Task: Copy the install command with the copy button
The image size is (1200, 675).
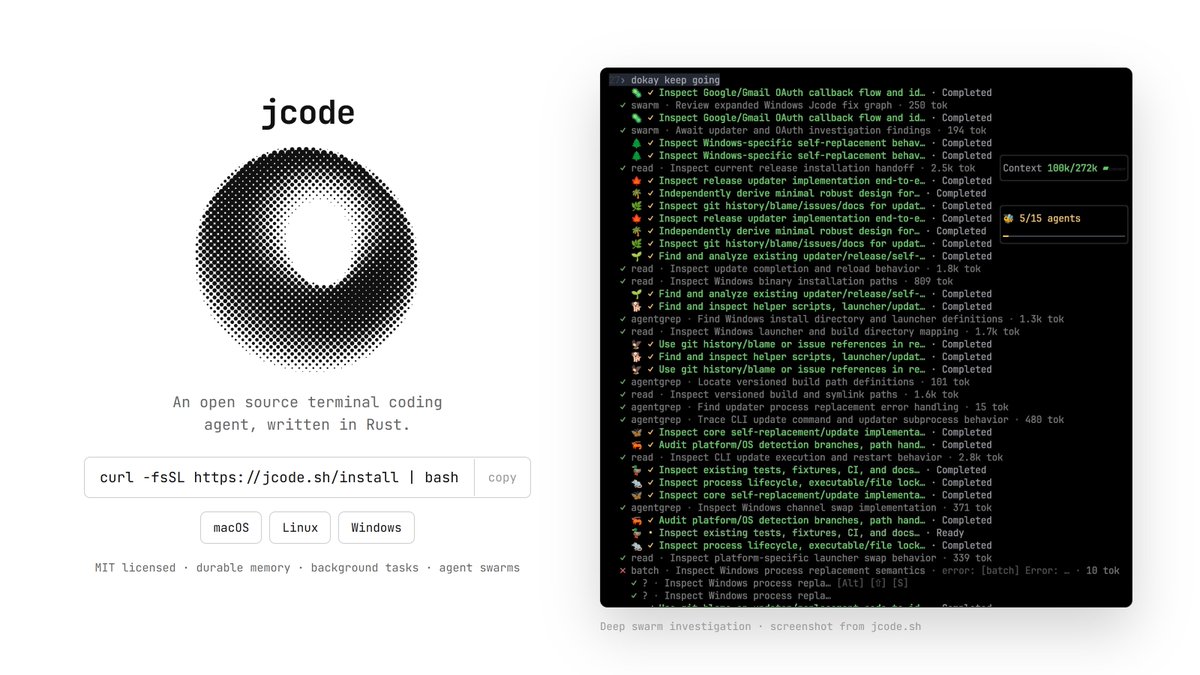Action: [502, 477]
